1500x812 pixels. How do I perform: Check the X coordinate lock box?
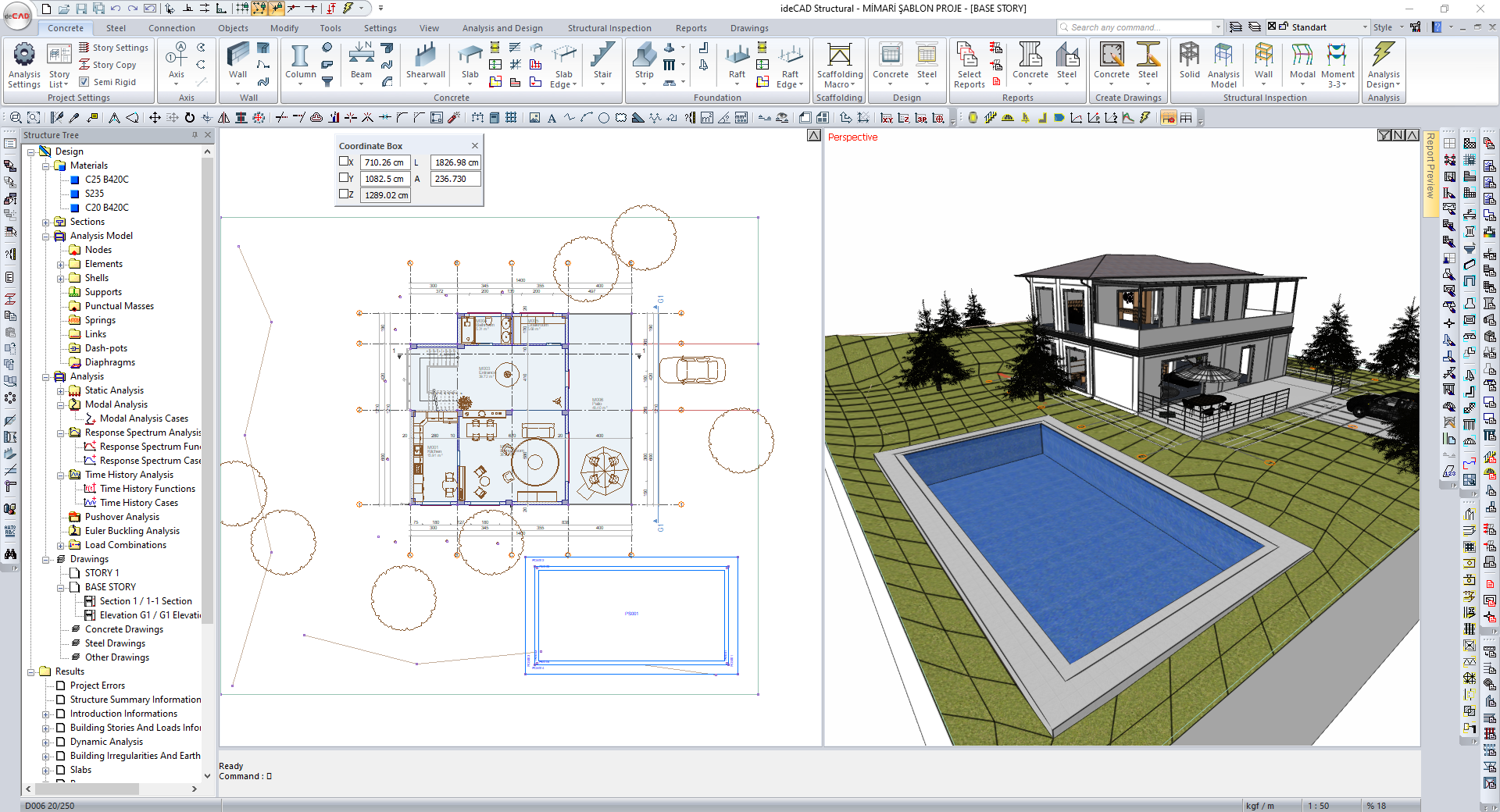click(x=344, y=162)
